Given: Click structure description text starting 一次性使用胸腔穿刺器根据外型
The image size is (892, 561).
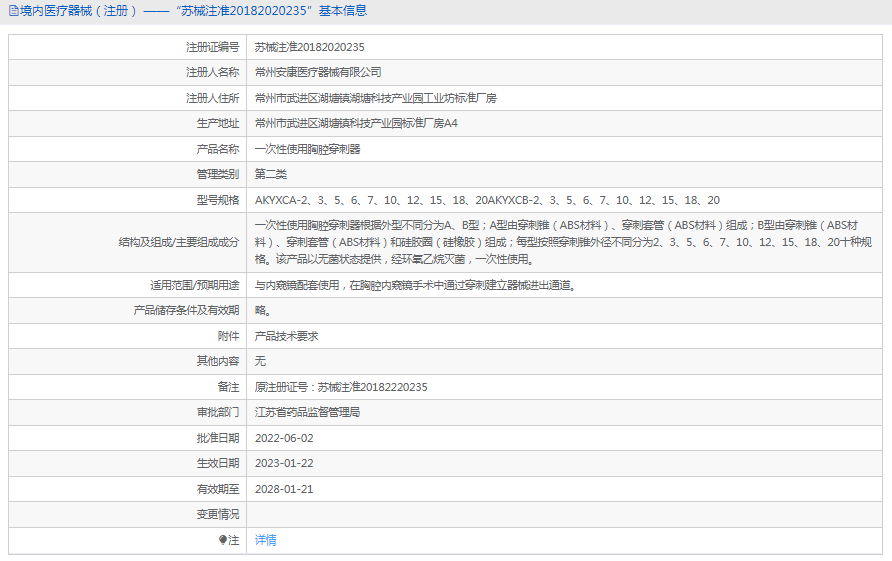Looking at the screenshot, I should pyautogui.click(x=563, y=242).
